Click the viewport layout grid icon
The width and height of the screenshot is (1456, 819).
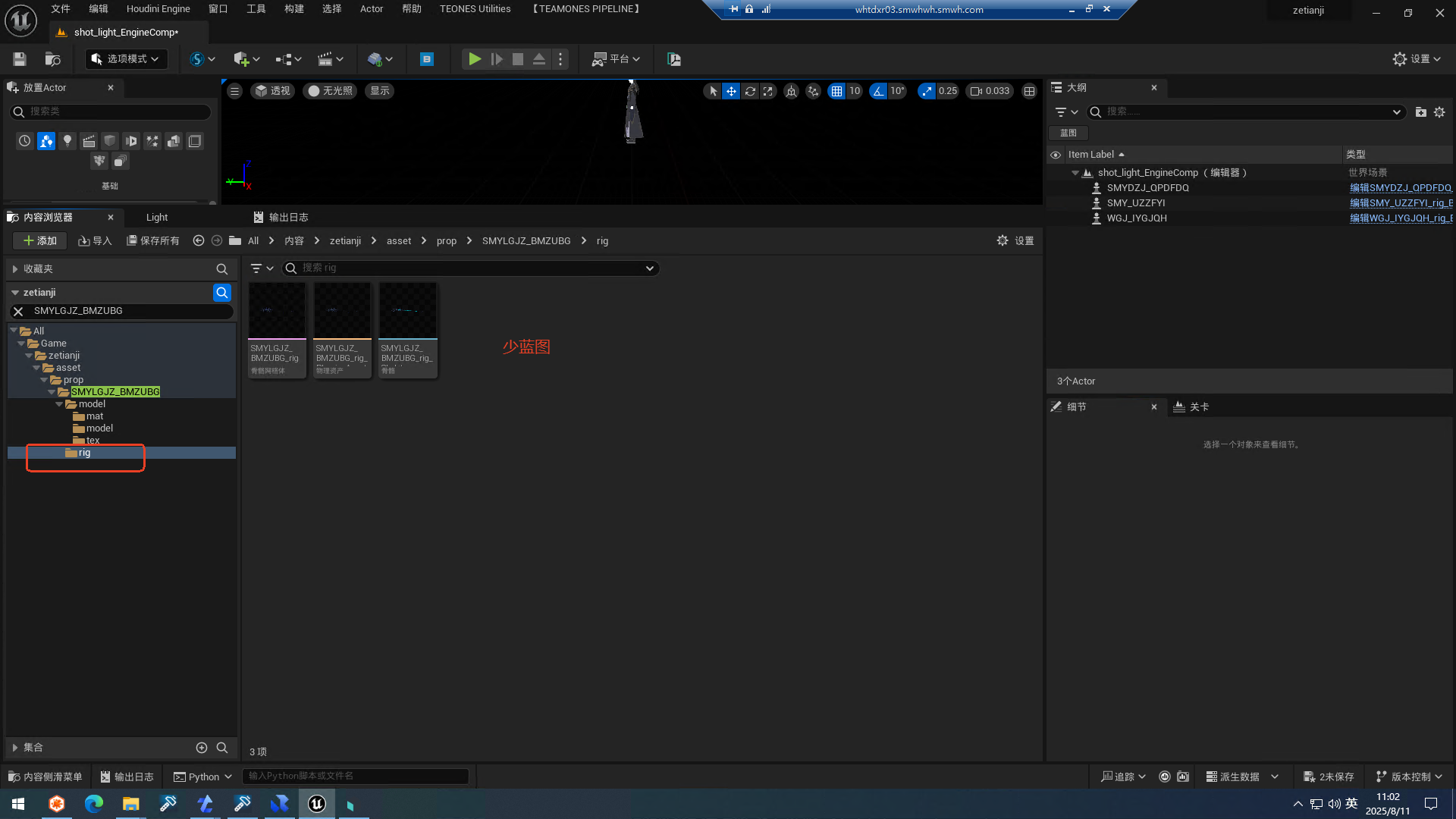1029,91
